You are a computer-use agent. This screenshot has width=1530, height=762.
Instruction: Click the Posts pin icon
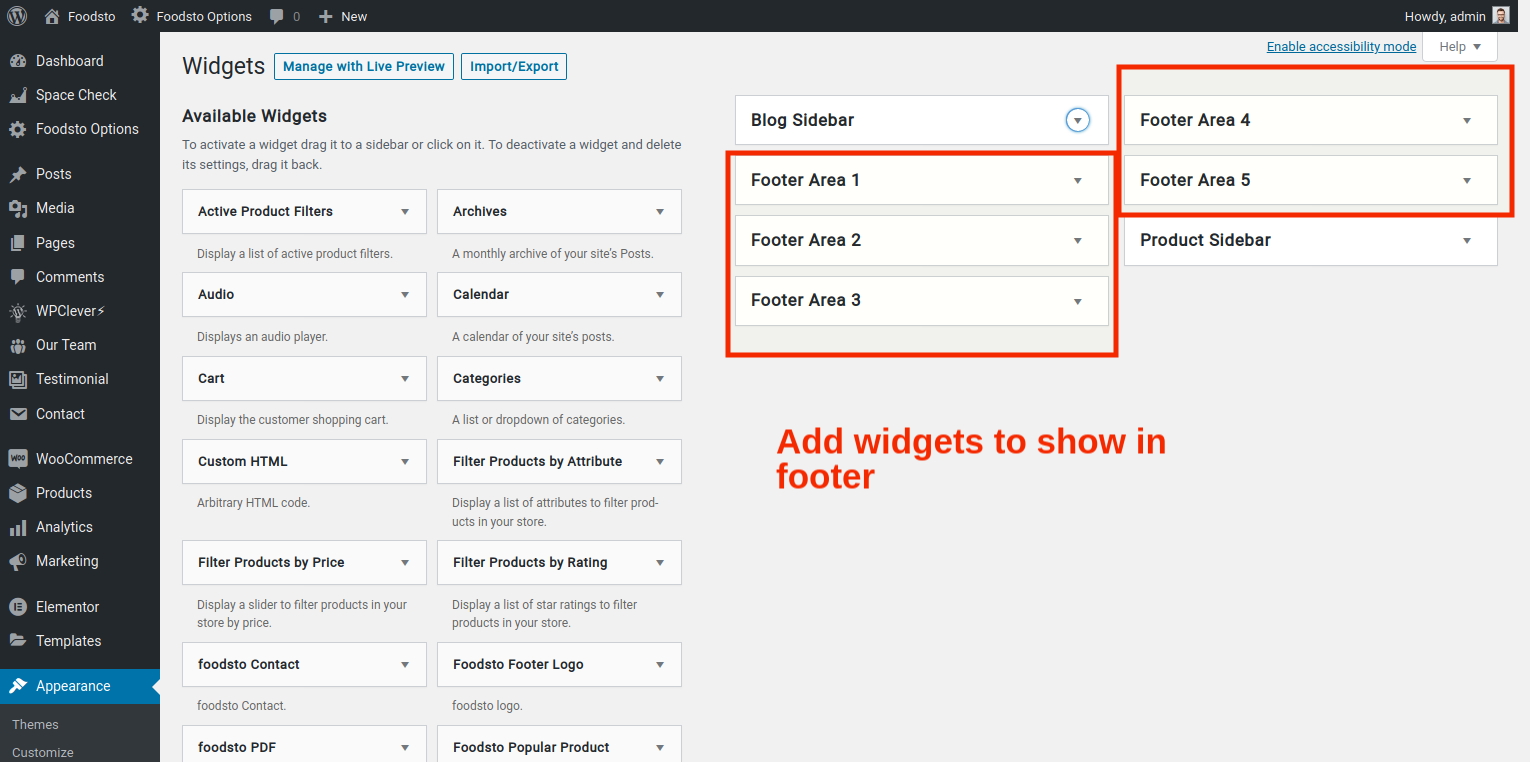point(18,174)
